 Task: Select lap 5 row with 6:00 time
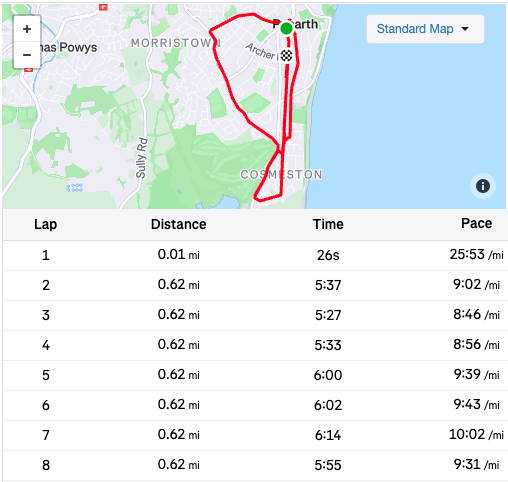(255, 375)
